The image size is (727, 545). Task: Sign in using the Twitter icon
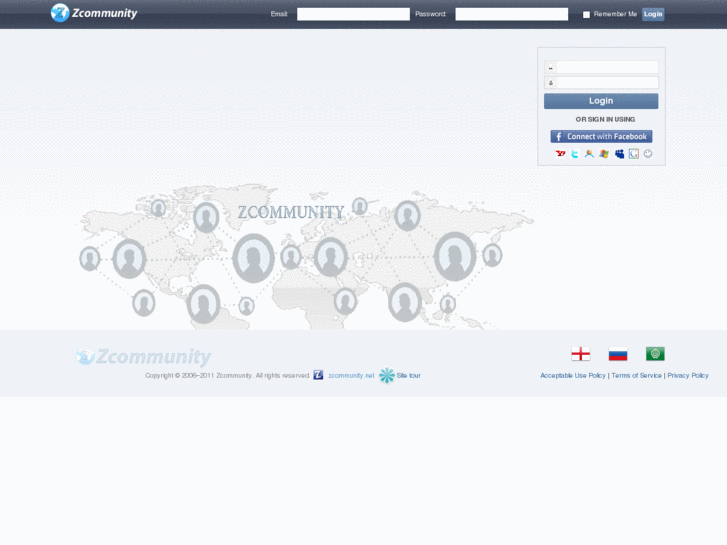[x=574, y=154]
